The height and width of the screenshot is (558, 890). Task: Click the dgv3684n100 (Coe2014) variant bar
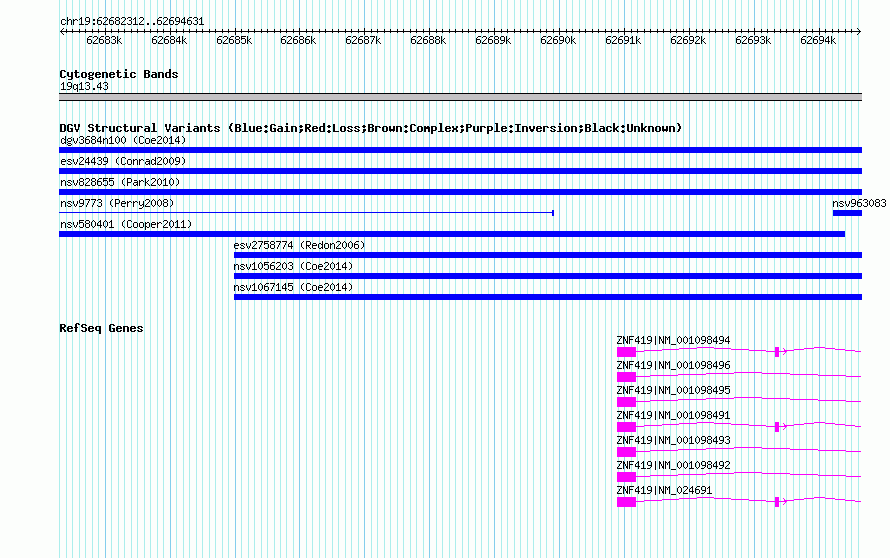click(460, 150)
